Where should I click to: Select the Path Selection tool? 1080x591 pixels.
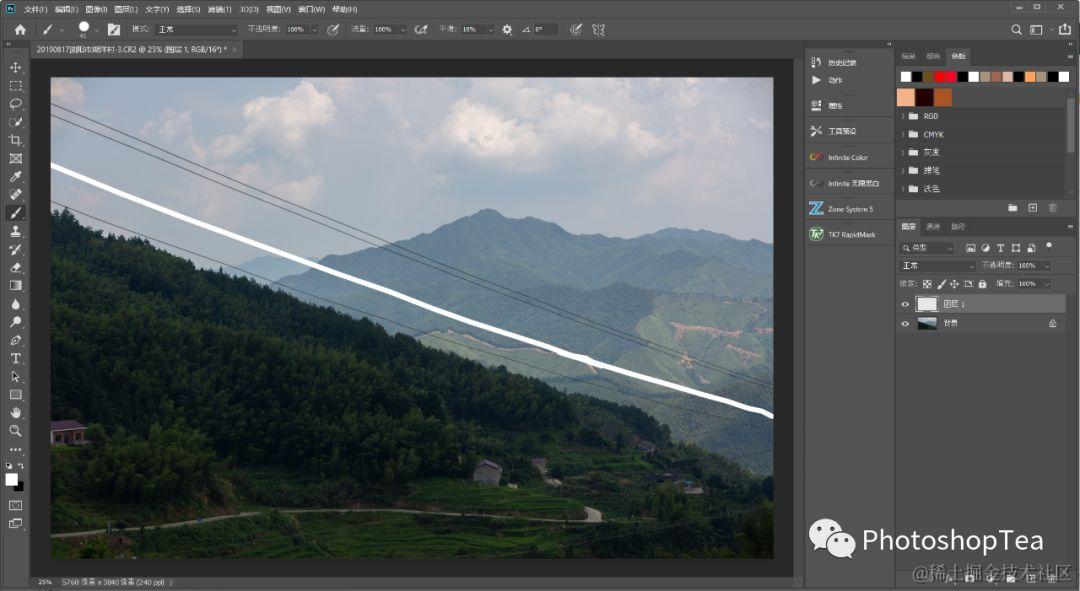[x=15, y=377]
